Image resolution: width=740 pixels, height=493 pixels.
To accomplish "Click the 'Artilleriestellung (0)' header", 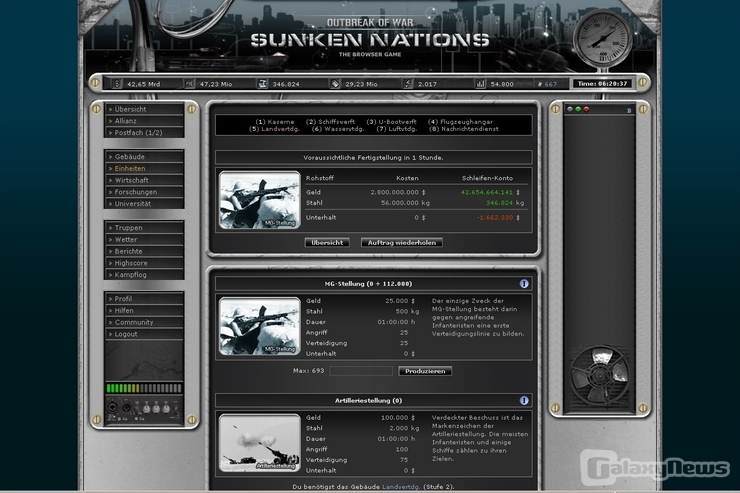I will click(x=369, y=401).
